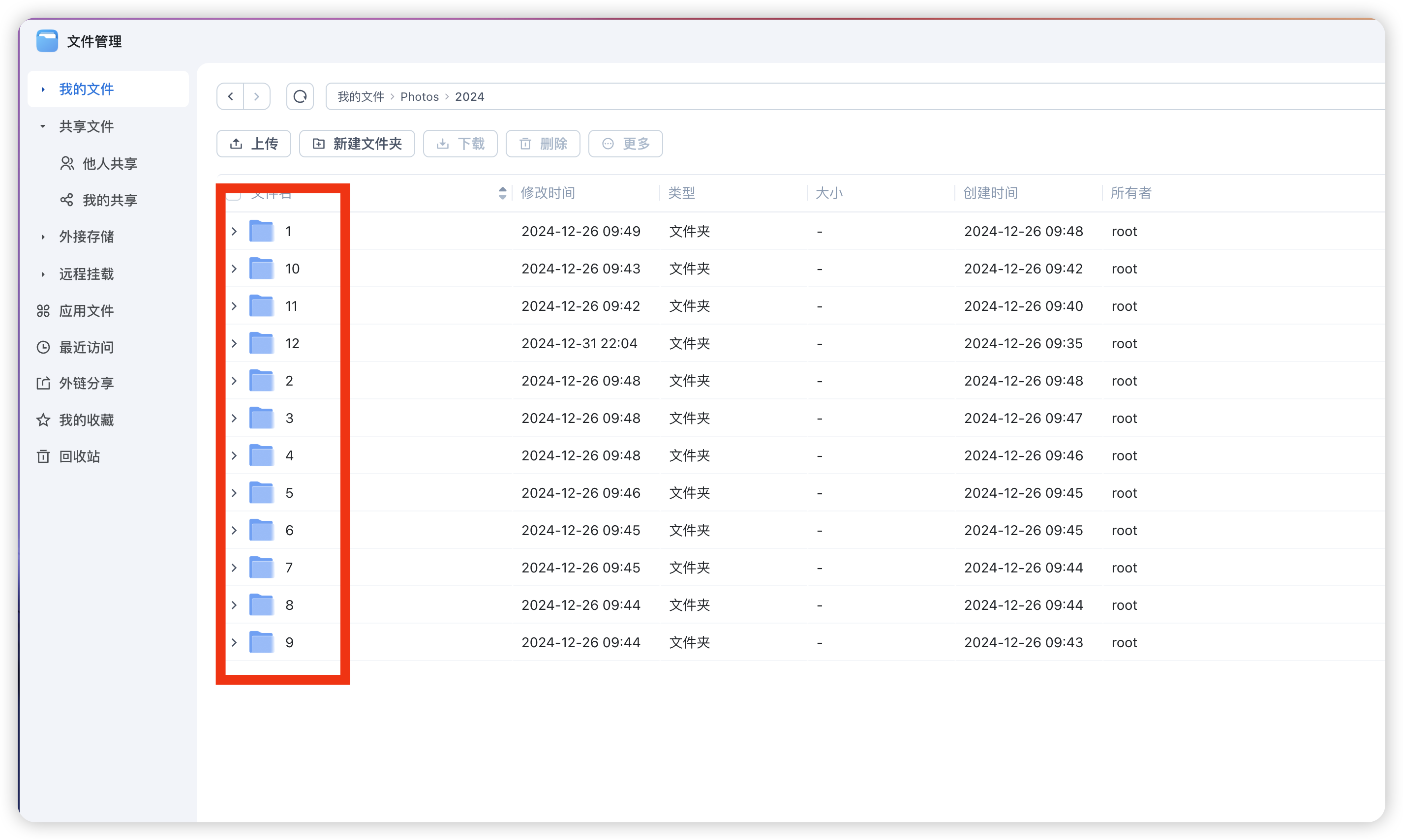The height and width of the screenshot is (840, 1403).
Task: Click folder icon of folder 12
Action: (x=262, y=344)
